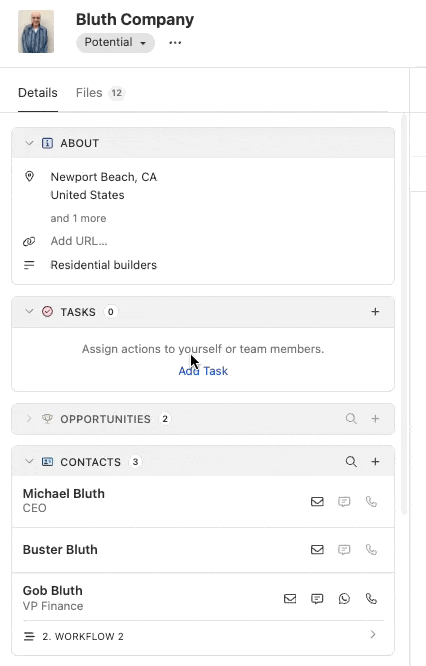This screenshot has width=426, height=666.
Task: Open the Potential status dropdown
Action: (115, 42)
